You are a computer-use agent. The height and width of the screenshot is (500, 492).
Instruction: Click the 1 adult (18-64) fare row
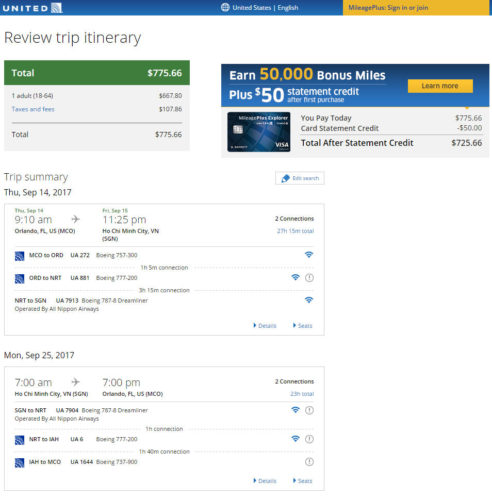[x=97, y=96]
